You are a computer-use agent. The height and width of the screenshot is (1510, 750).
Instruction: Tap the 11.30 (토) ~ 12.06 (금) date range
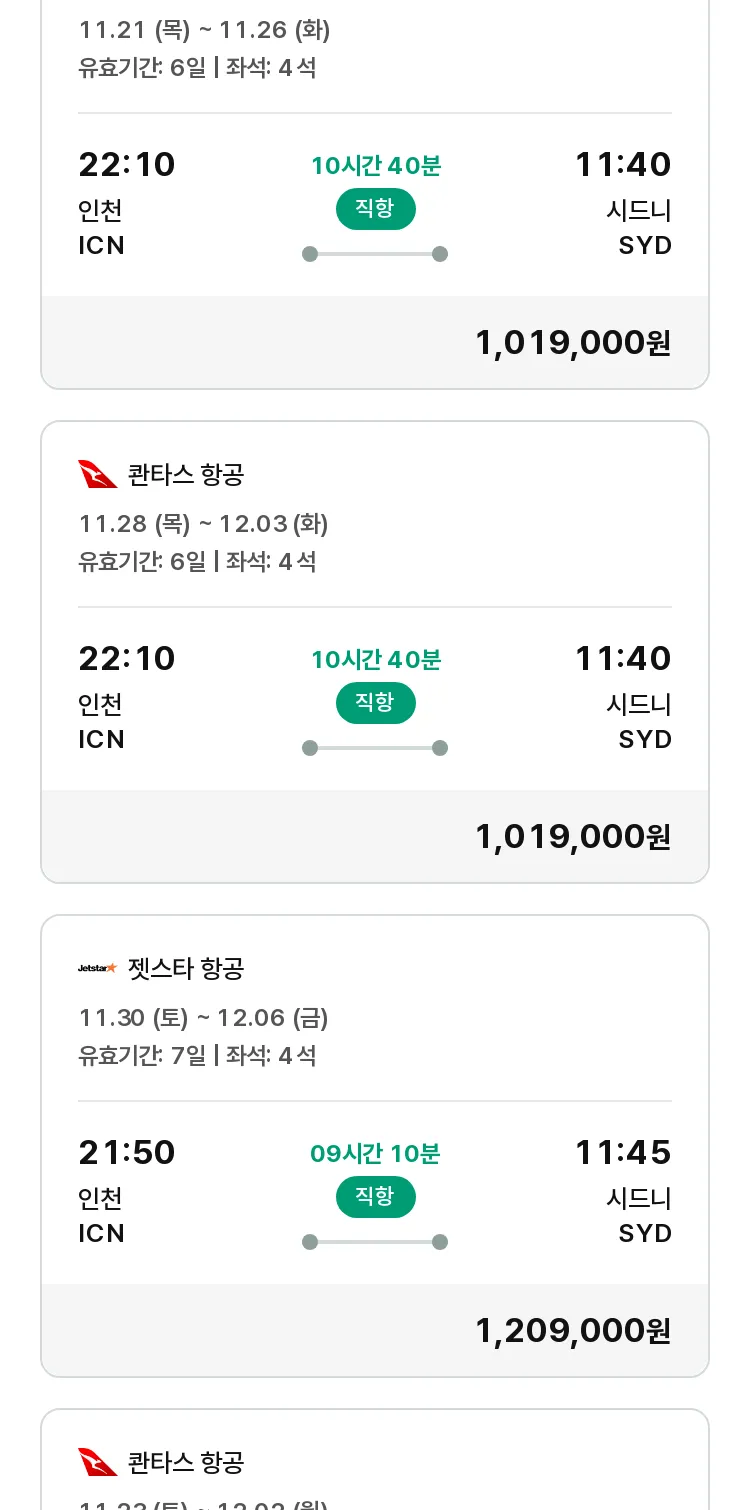(204, 1018)
